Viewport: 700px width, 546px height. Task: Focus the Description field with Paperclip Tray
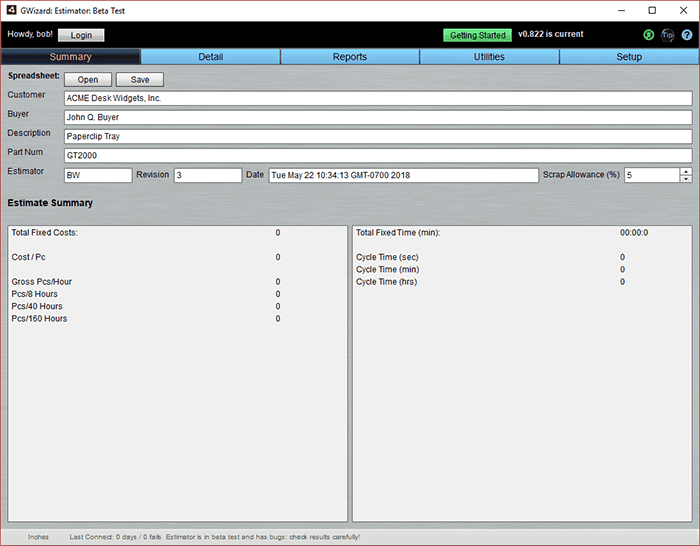tap(378, 137)
